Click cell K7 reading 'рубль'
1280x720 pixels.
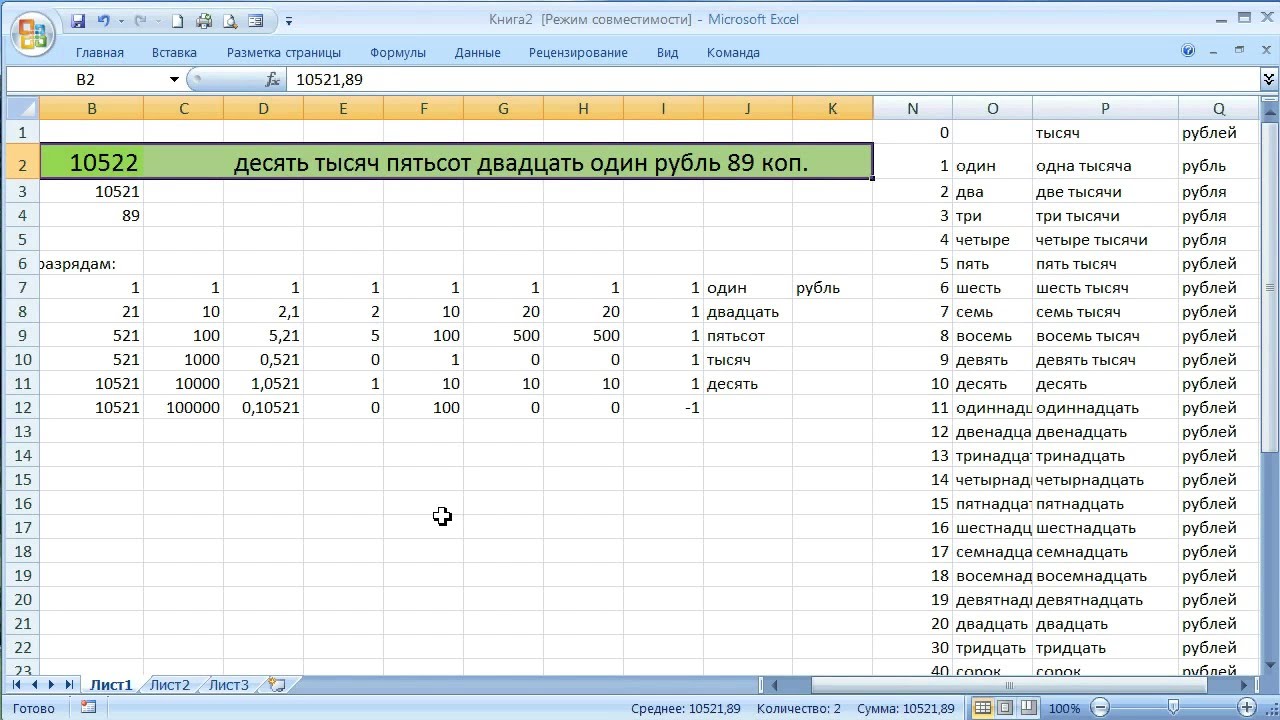pyautogui.click(x=832, y=287)
